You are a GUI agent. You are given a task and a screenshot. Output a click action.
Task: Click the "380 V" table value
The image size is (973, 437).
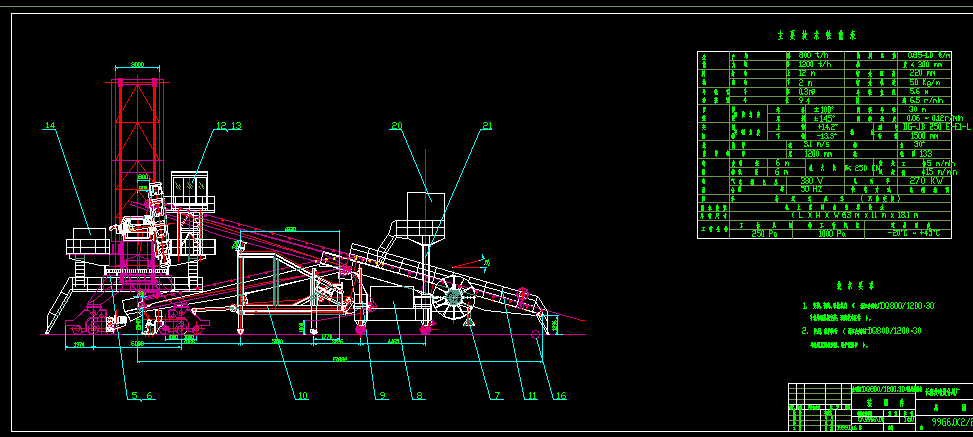tap(812, 181)
